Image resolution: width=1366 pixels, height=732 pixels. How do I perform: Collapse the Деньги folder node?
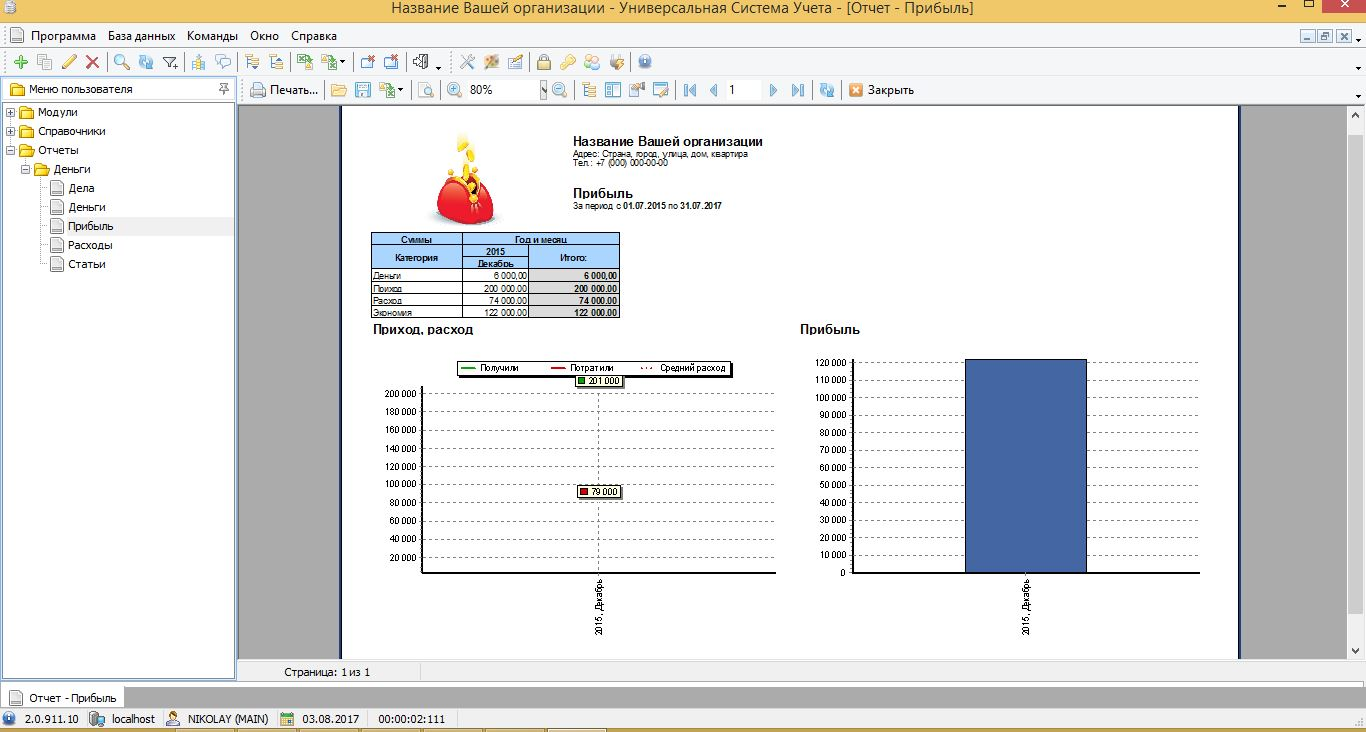(26, 169)
